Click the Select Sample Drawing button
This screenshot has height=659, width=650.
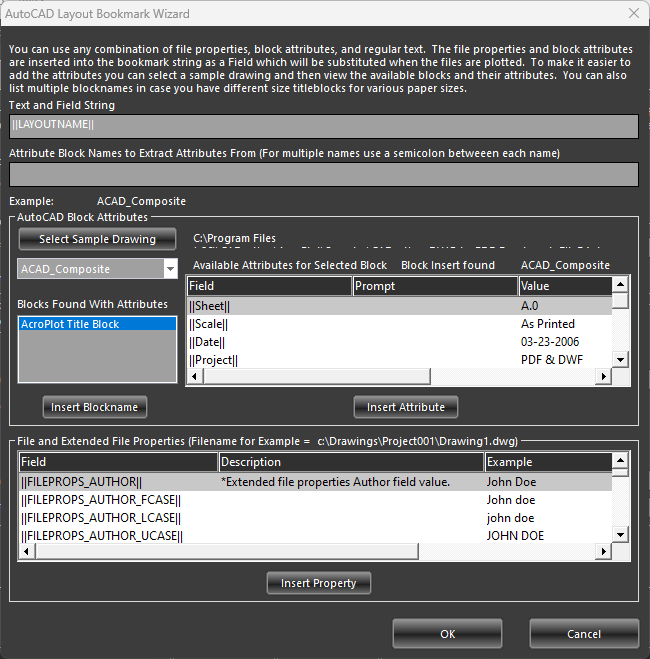97,239
